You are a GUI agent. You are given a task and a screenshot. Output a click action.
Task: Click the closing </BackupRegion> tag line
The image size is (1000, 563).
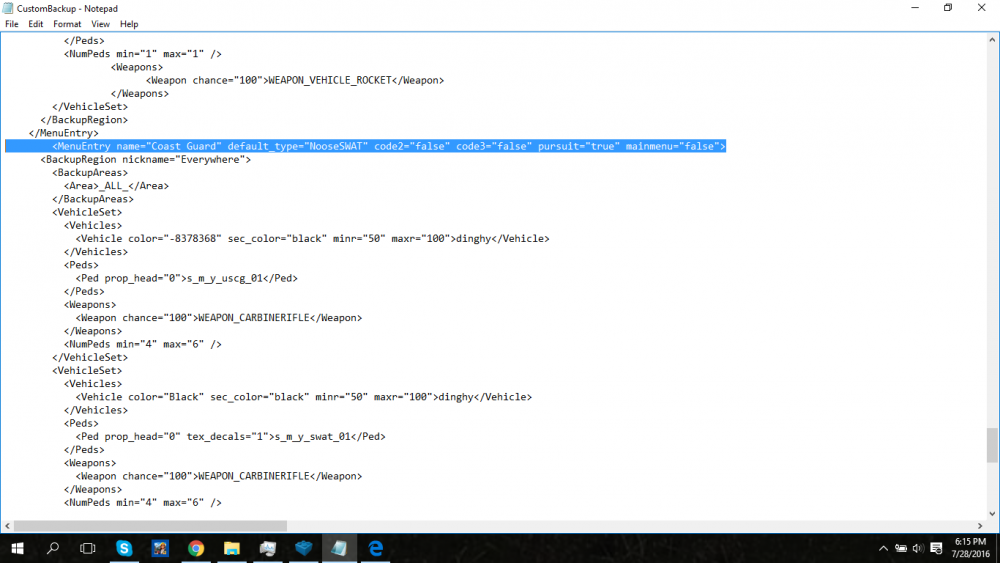coord(84,120)
